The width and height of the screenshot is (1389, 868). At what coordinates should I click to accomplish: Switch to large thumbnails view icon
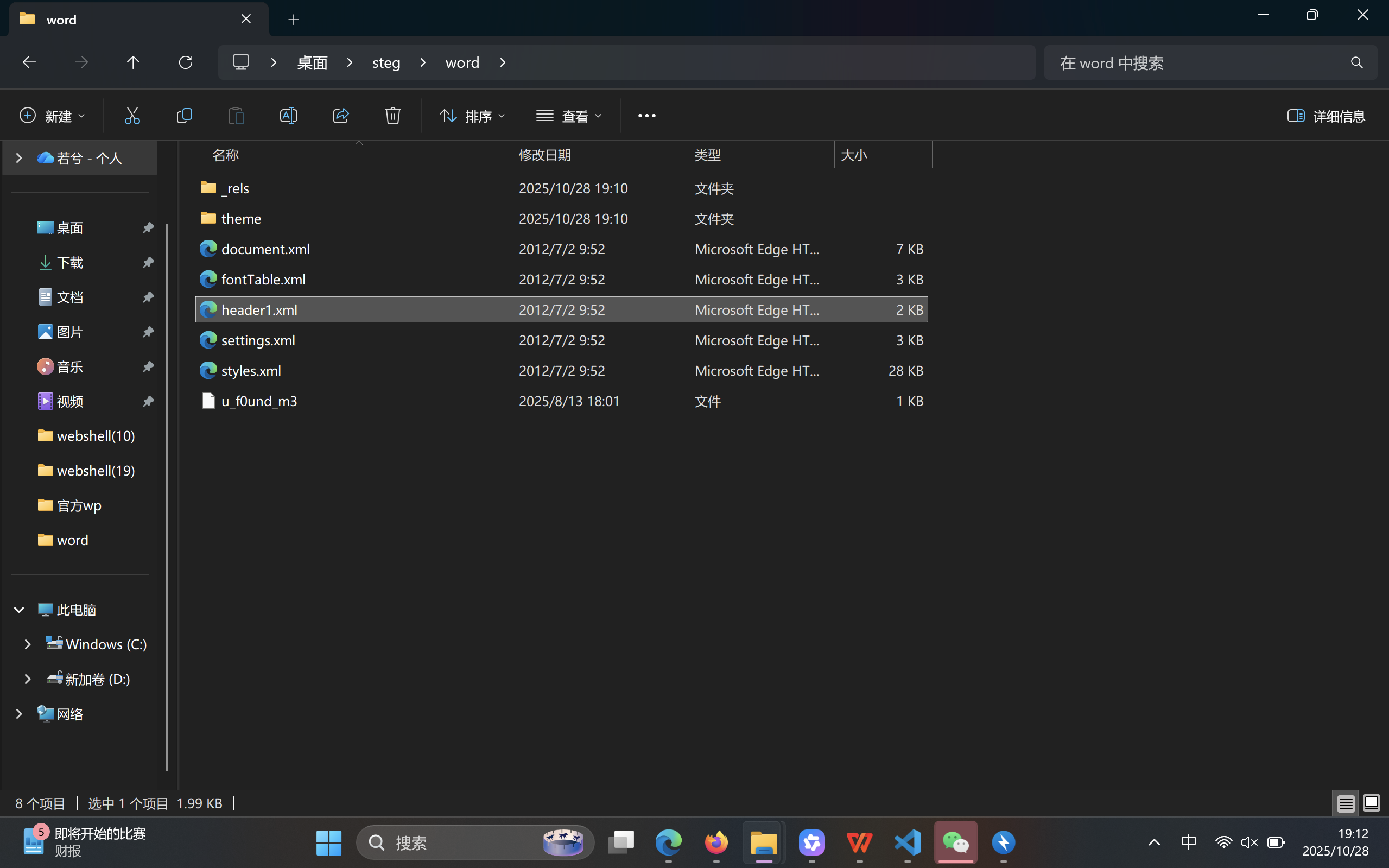(1372, 803)
